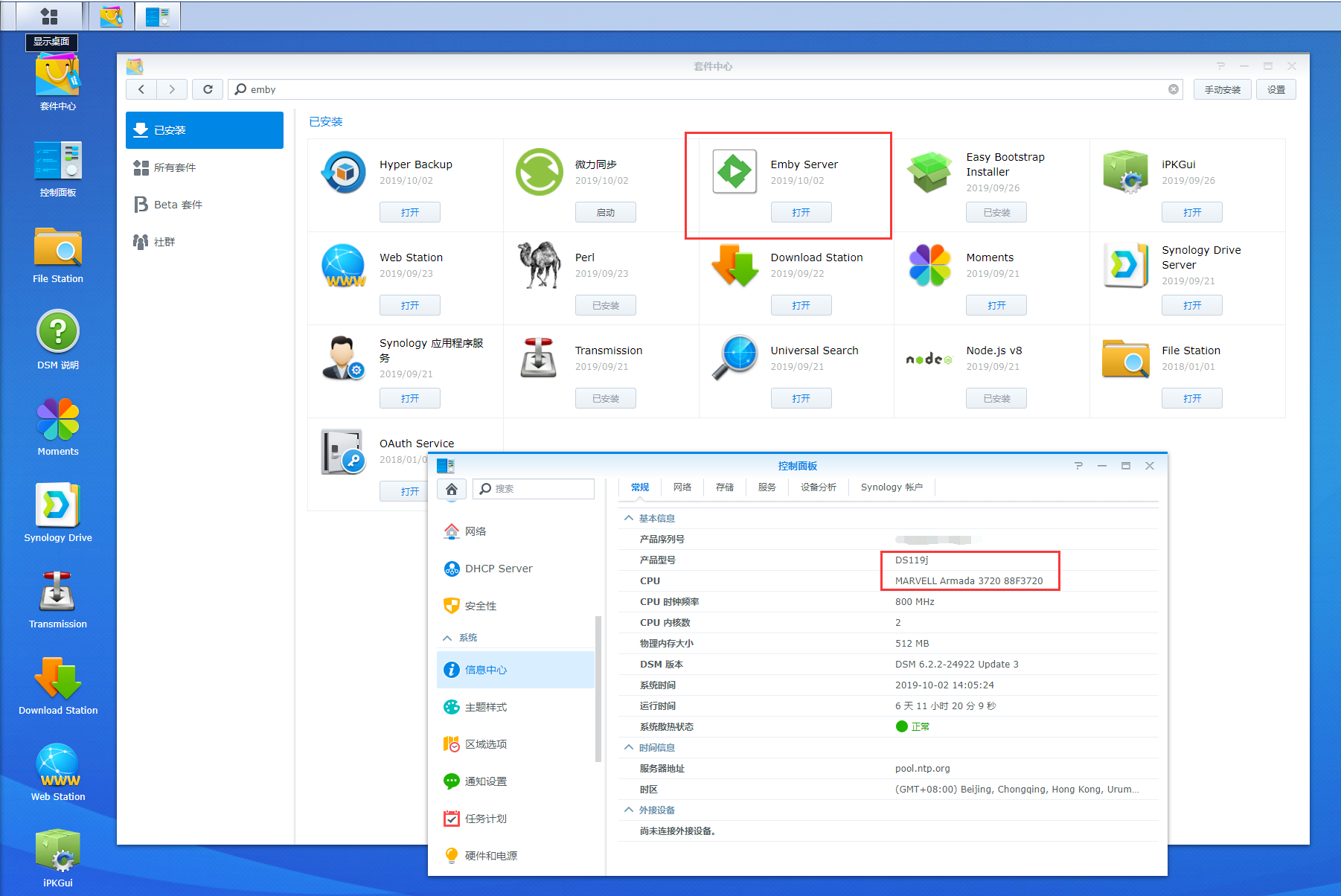Collapse the 基本信息 section

[x=629, y=518]
